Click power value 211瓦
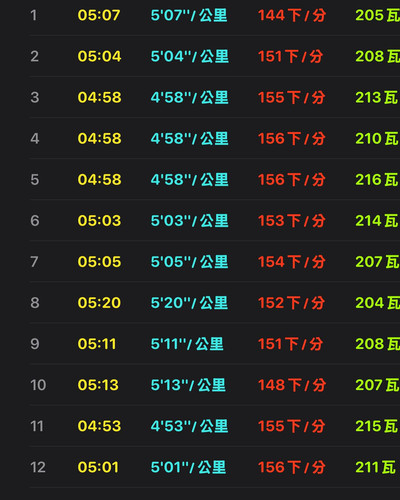The height and width of the screenshot is (500, 400). (376, 467)
